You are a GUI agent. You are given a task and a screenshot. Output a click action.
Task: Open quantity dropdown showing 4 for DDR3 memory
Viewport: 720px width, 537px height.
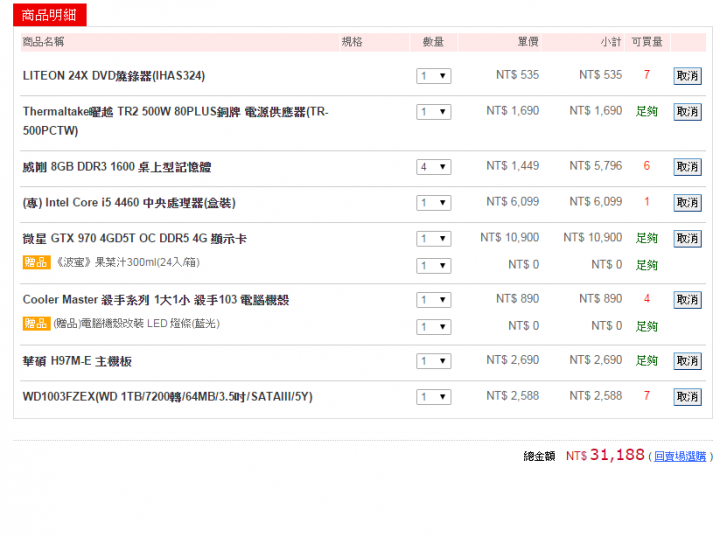(x=433, y=167)
